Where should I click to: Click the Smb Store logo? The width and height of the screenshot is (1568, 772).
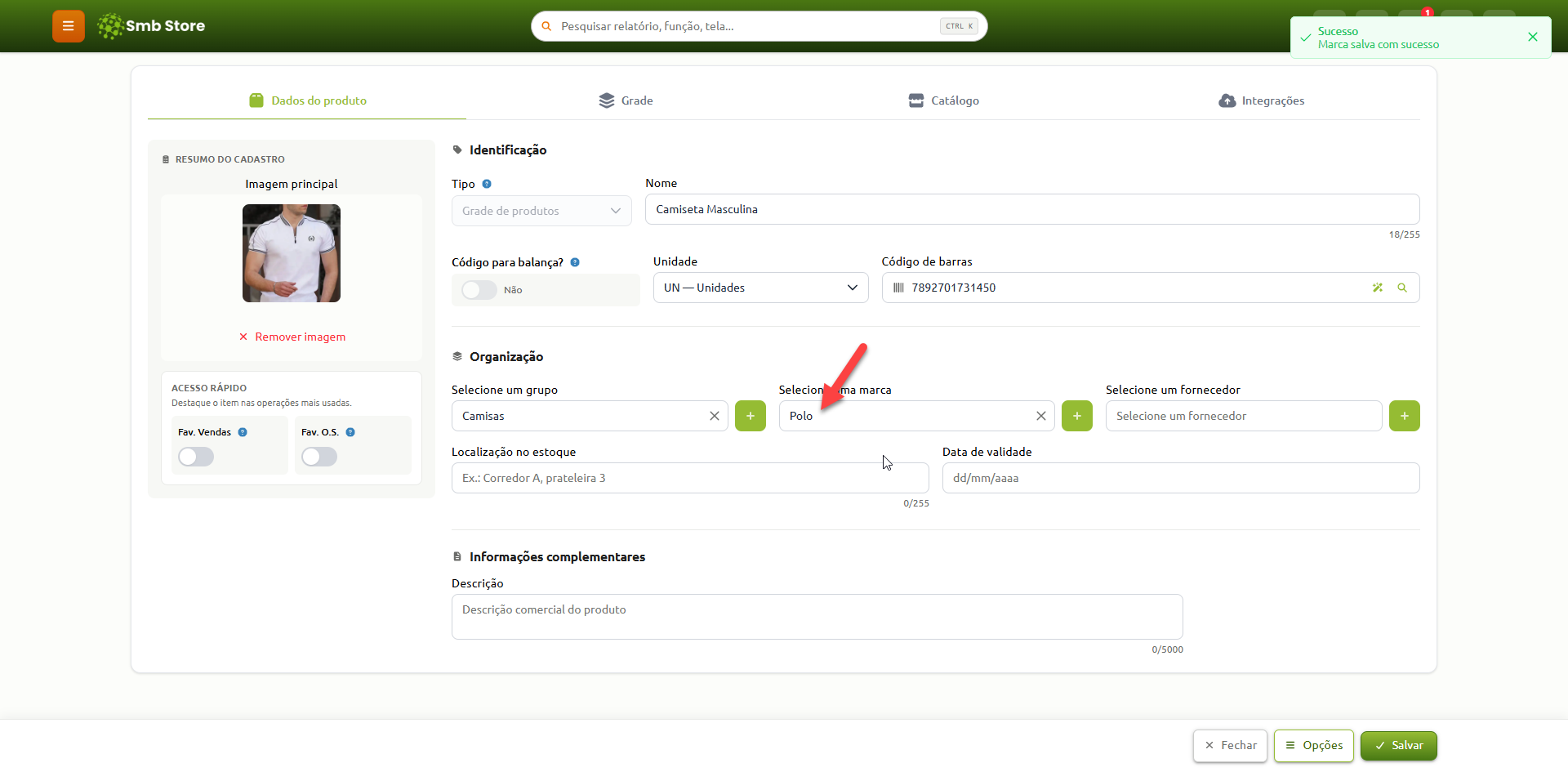pyautogui.click(x=151, y=26)
